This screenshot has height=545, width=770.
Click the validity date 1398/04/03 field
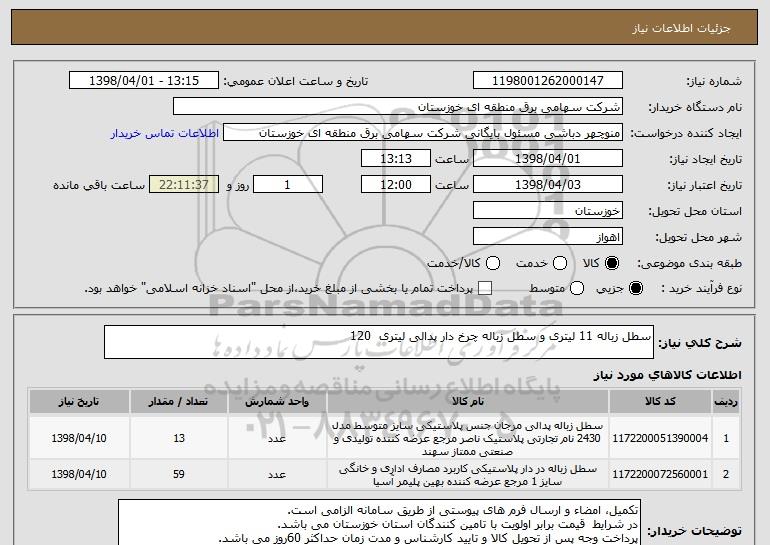[x=548, y=185]
